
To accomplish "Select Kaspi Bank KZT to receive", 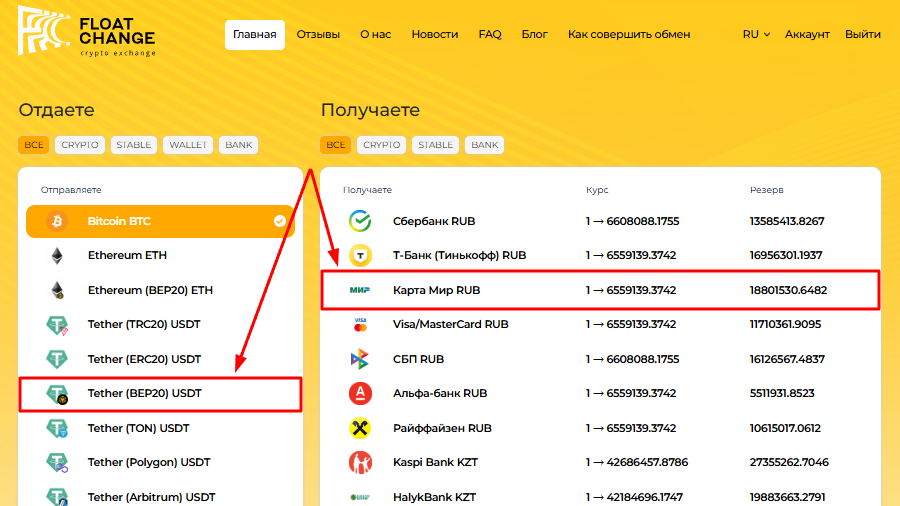I will pyautogui.click(x=600, y=462).
